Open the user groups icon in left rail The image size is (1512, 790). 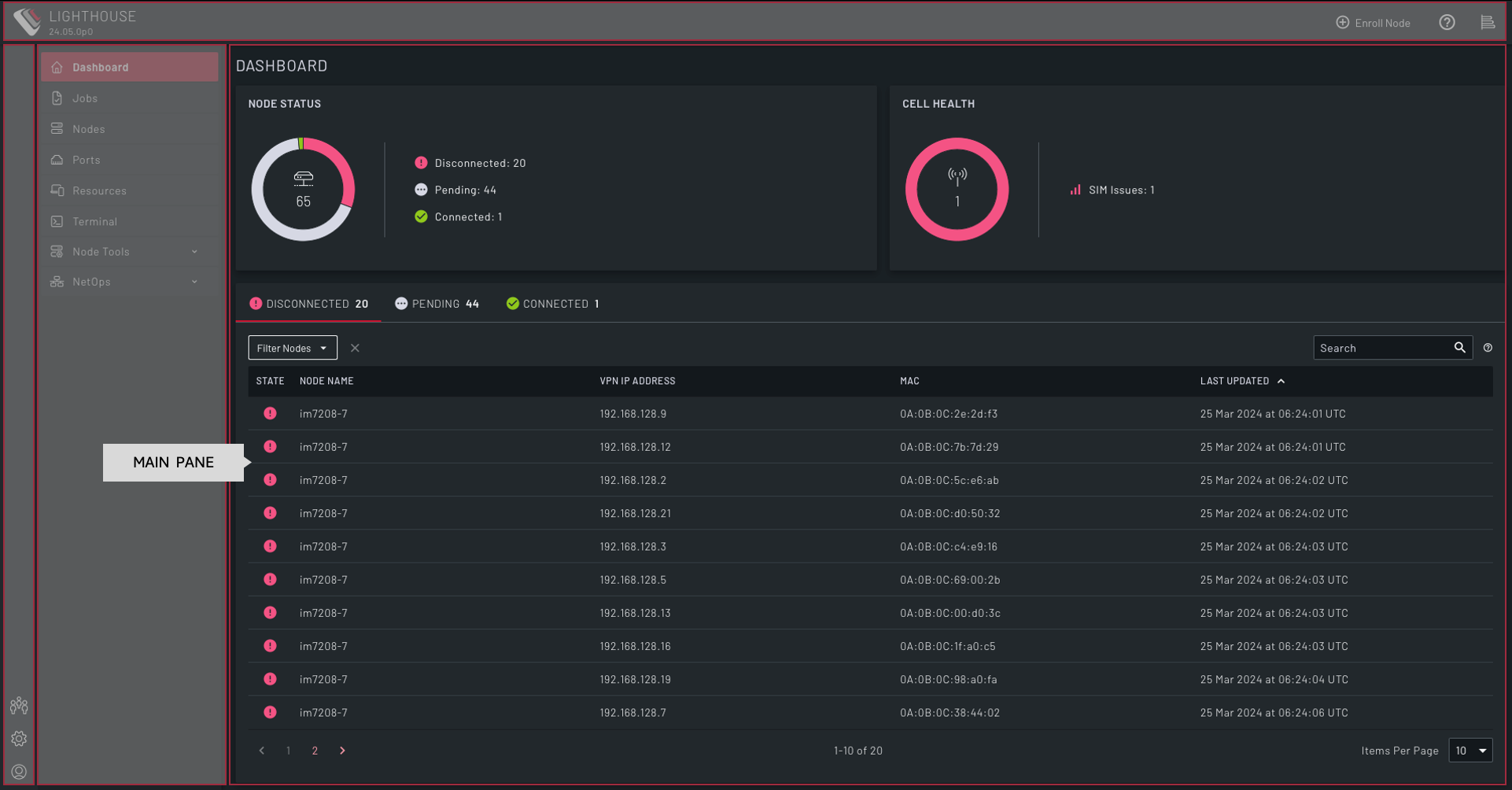pos(19,706)
